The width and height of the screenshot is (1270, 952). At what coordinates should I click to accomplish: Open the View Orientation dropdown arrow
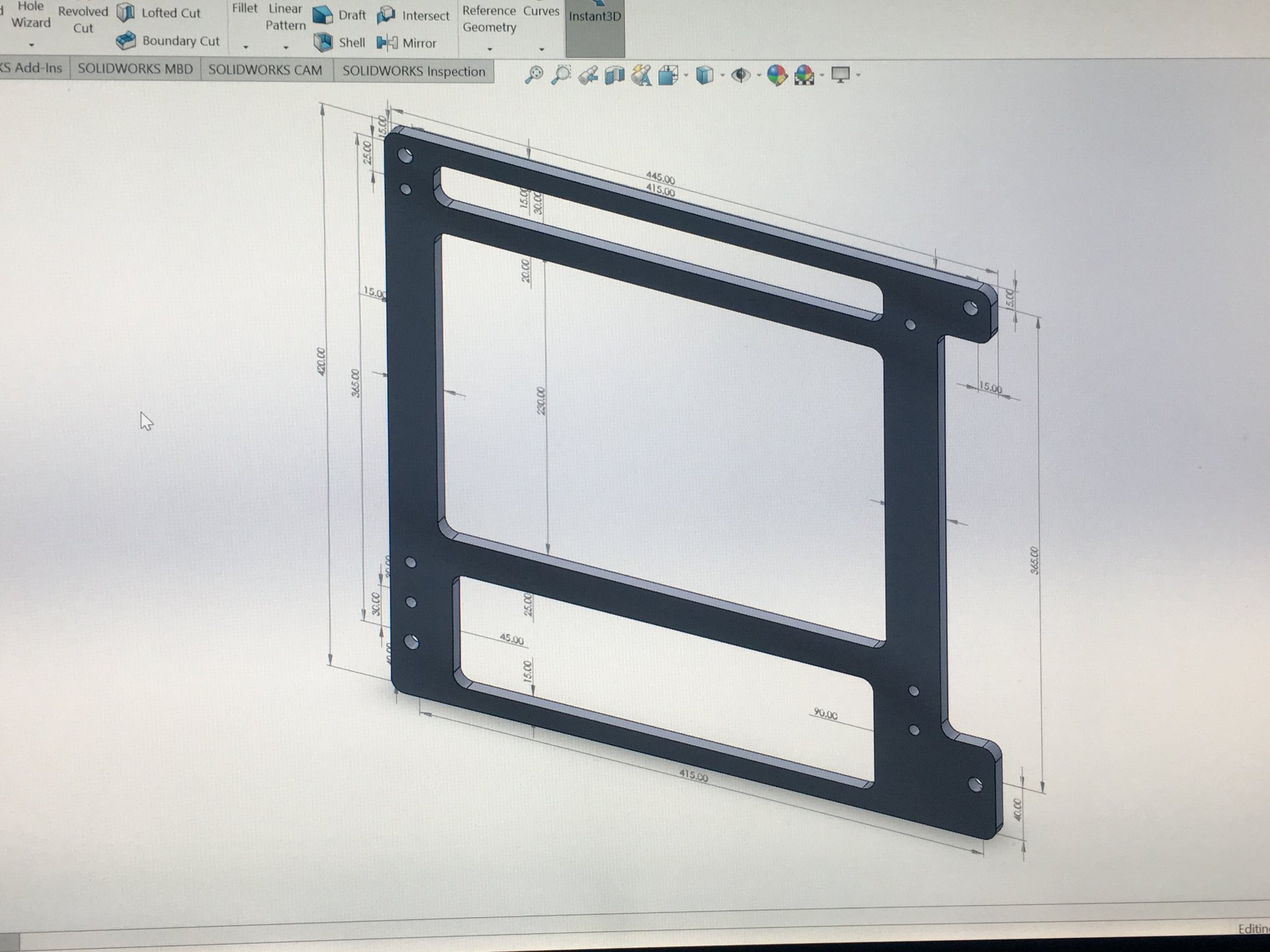[x=686, y=75]
